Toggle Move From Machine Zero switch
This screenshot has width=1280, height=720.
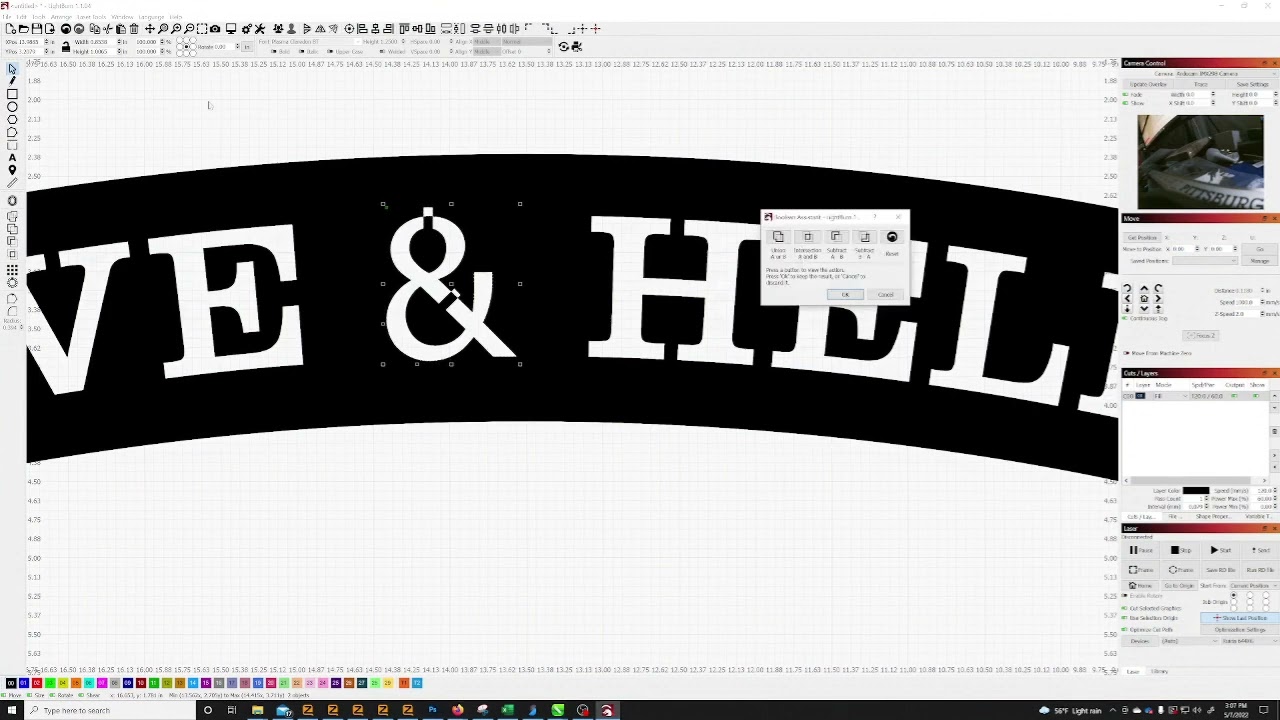1127,353
